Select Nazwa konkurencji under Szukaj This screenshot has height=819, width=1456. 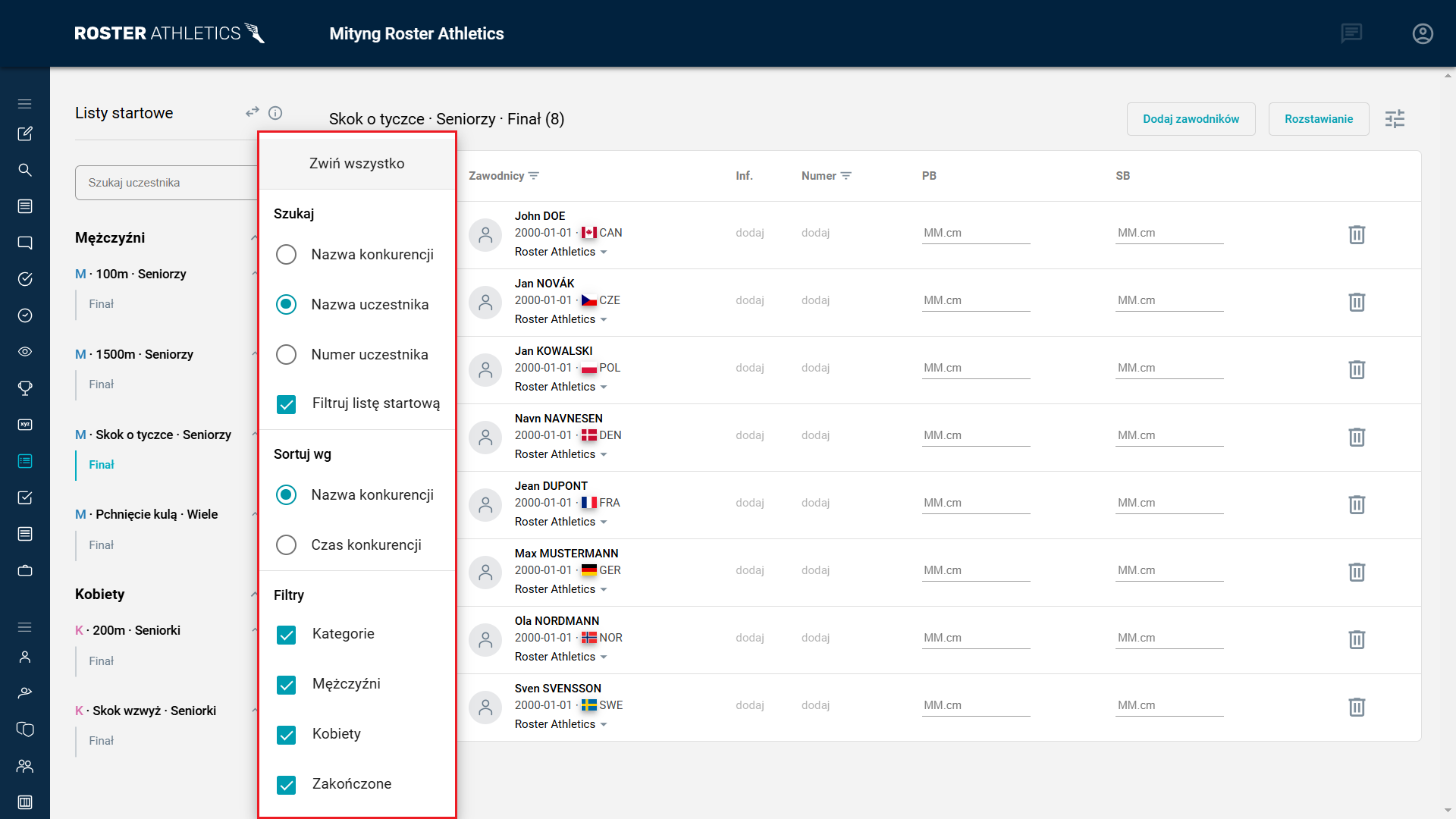[x=286, y=255]
